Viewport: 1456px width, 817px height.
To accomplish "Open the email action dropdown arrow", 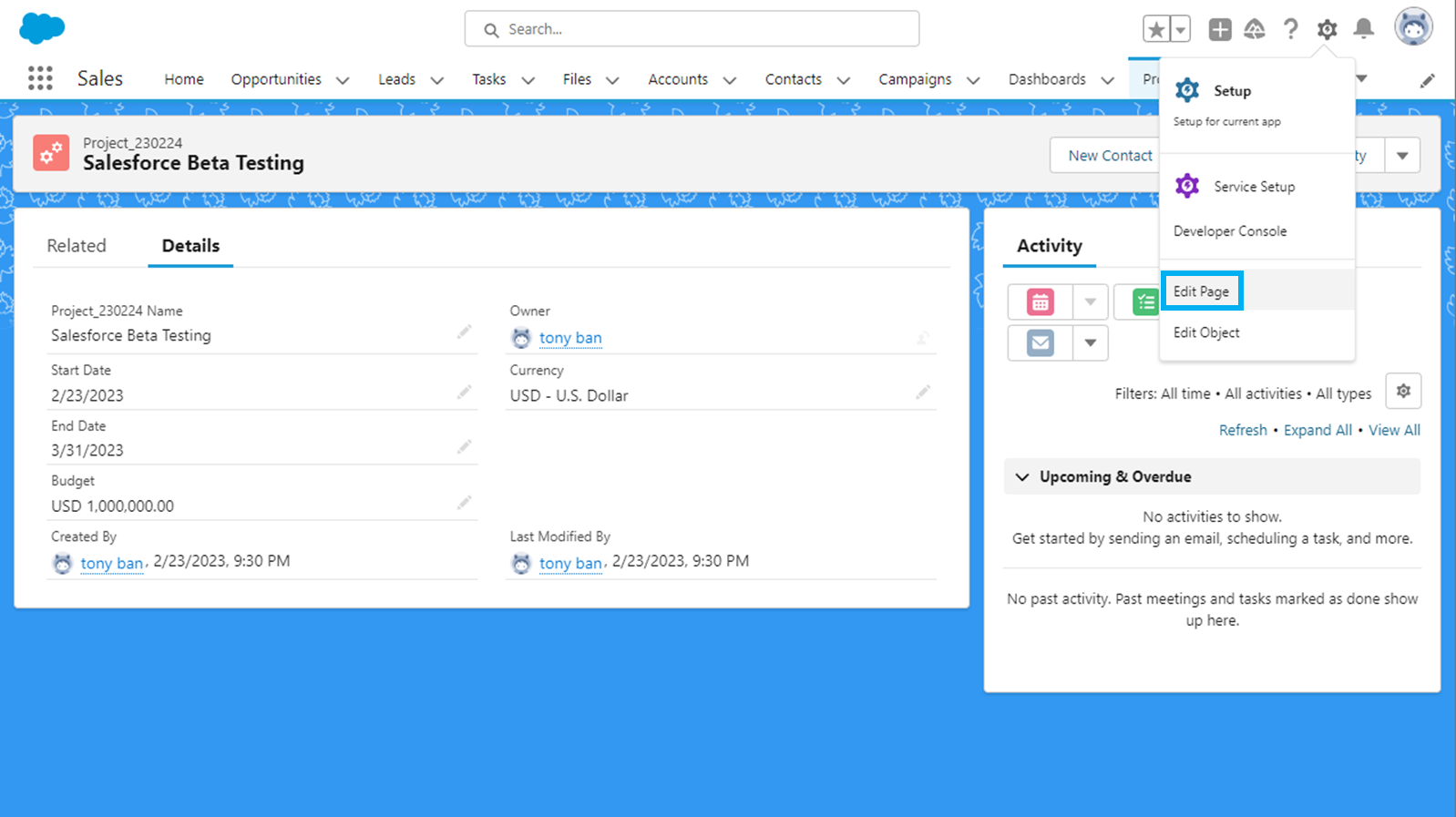I will point(1090,342).
